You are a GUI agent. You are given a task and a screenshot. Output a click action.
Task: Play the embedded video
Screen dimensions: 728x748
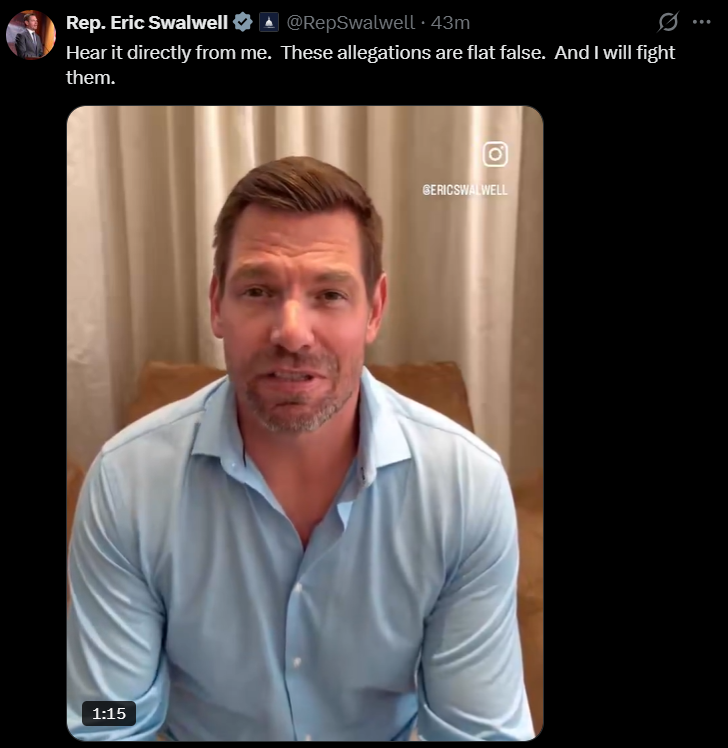tap(305, 423)
